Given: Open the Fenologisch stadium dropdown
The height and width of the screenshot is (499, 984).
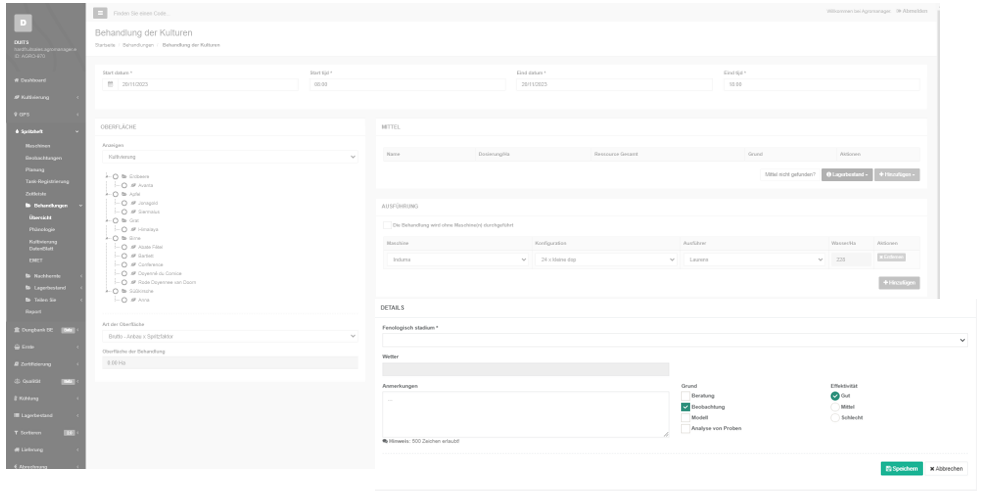Looking at the screenshot, I should [x=675, y=340].
